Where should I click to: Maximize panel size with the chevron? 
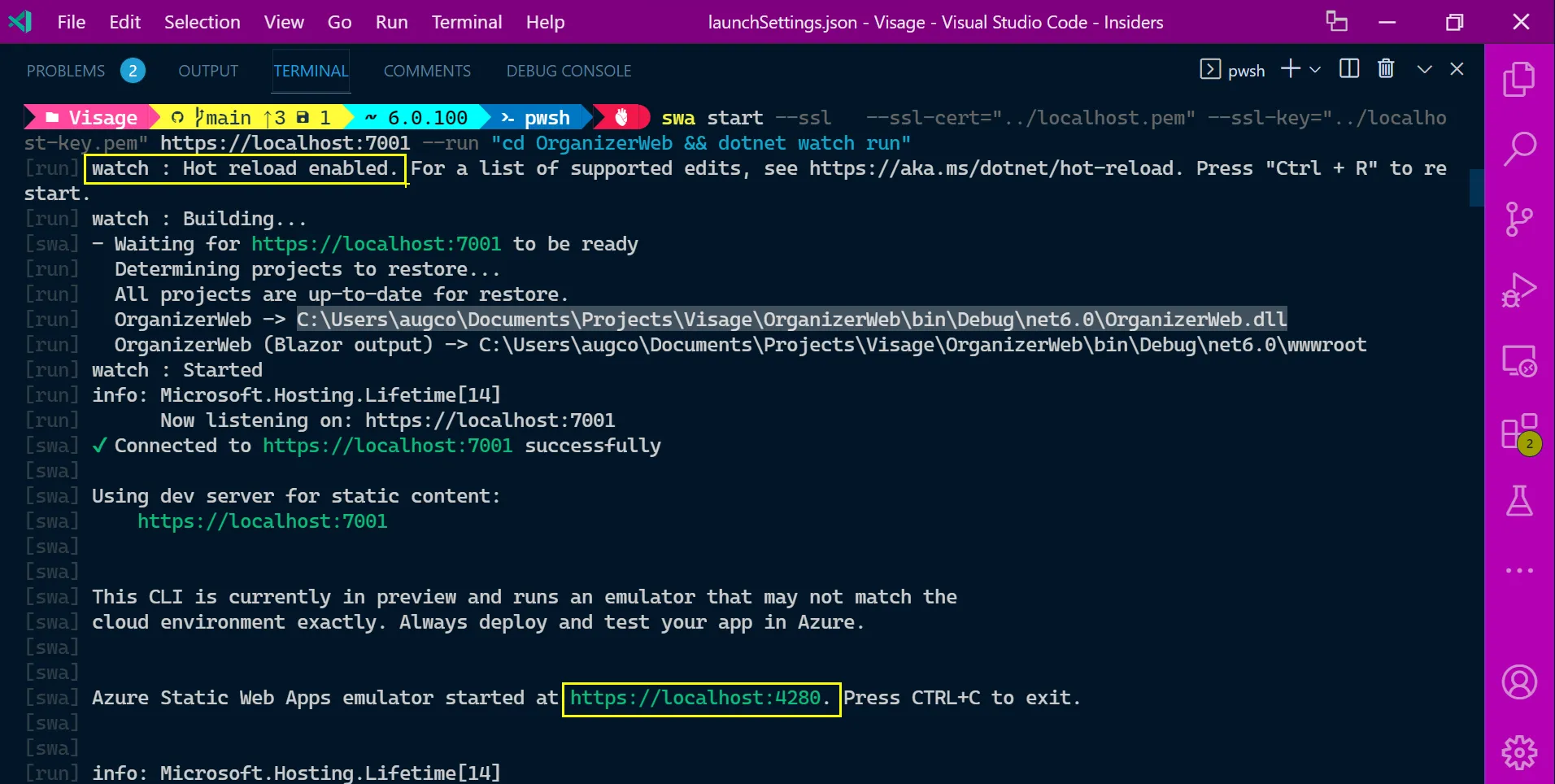(x=1424, y=69)
